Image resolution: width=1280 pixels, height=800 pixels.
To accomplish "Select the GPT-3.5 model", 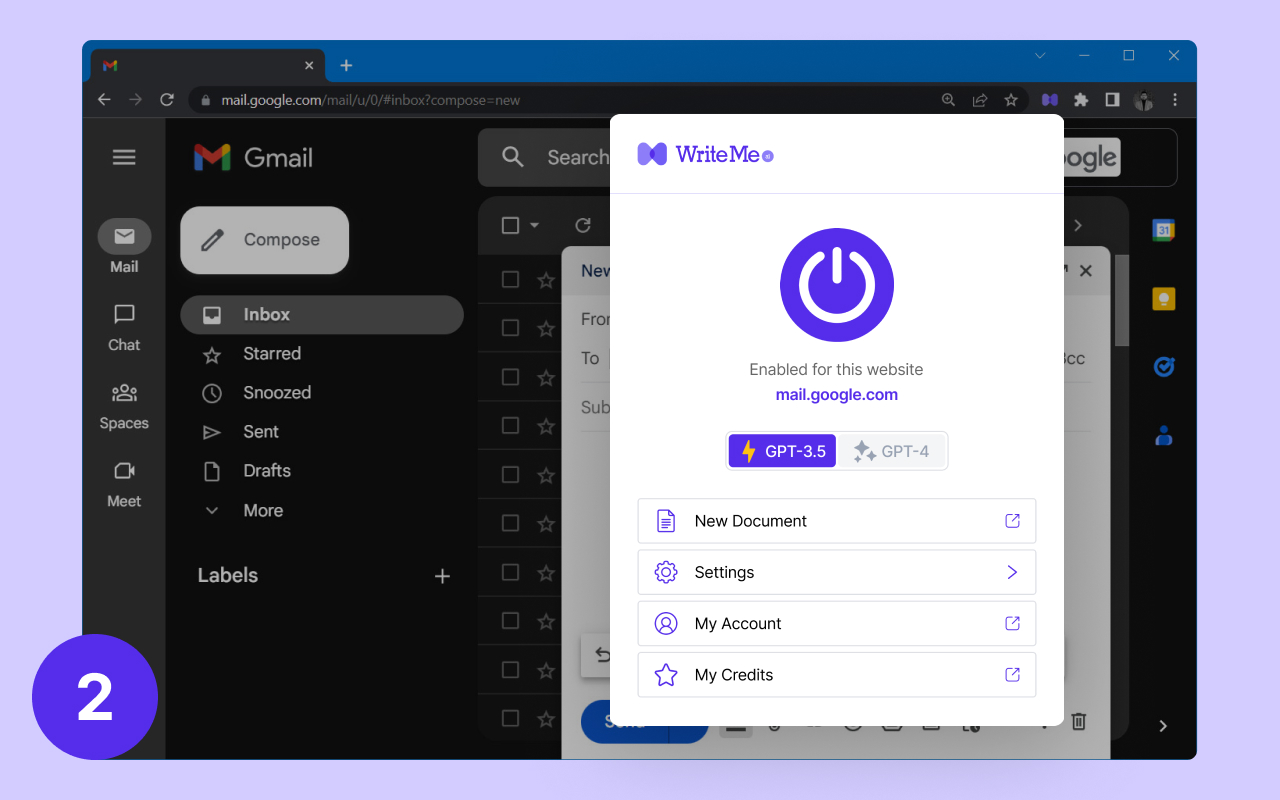I will point(782,451).
